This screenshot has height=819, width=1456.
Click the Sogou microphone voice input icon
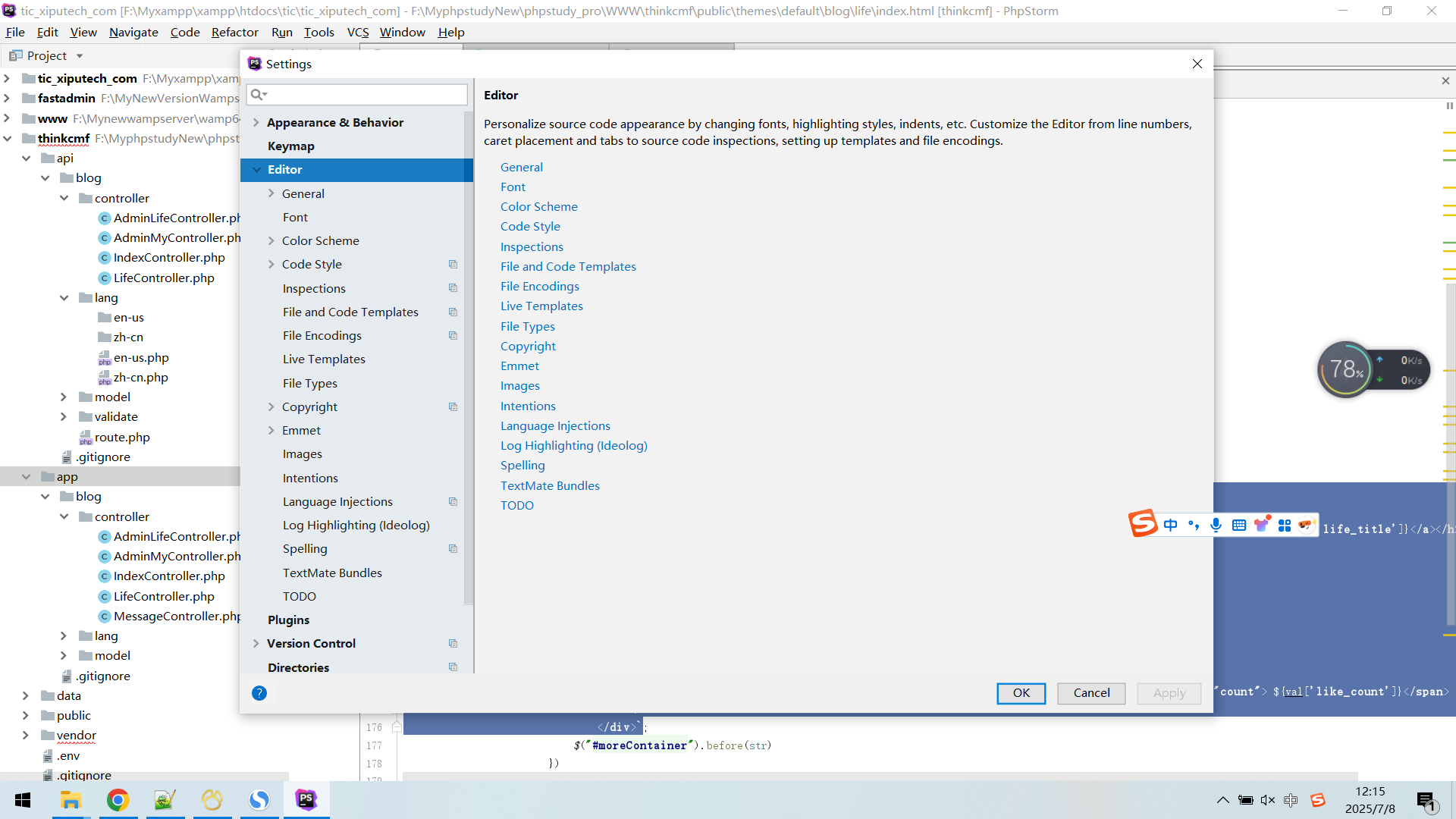pos(1216,526)
